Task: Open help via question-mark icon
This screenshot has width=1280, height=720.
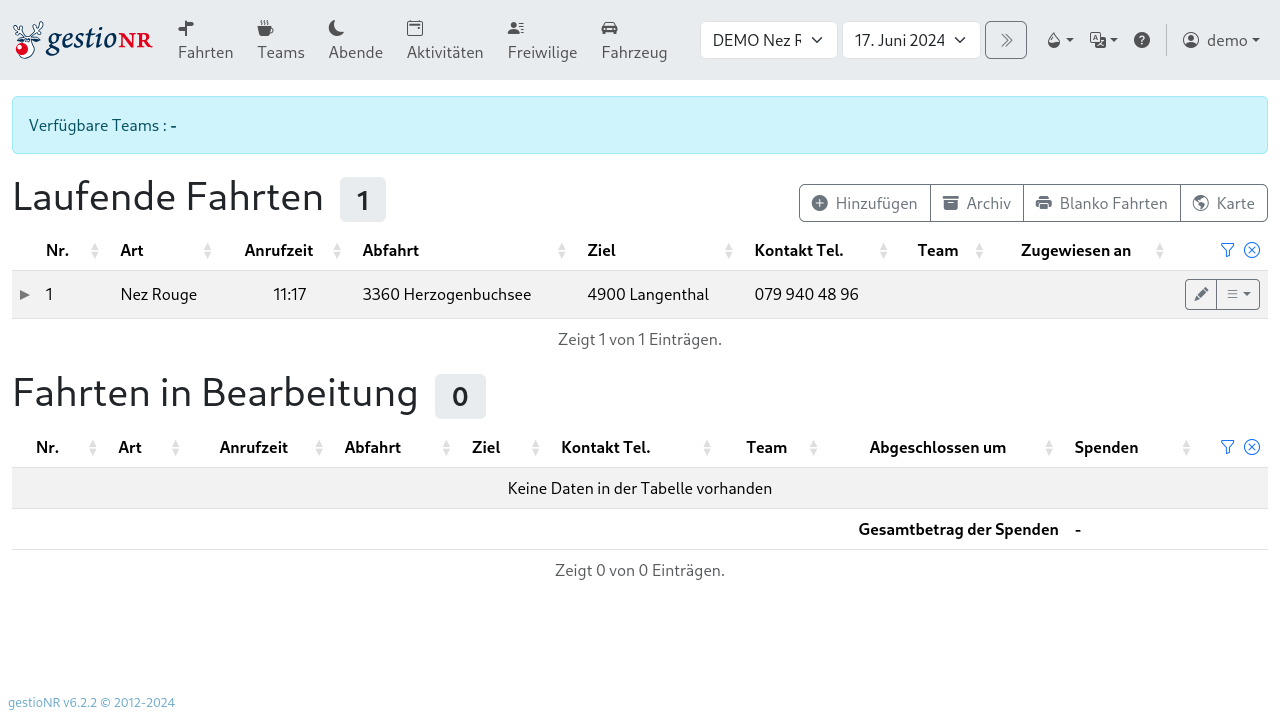Action: pyautogui.click(x=1142, y=39)
